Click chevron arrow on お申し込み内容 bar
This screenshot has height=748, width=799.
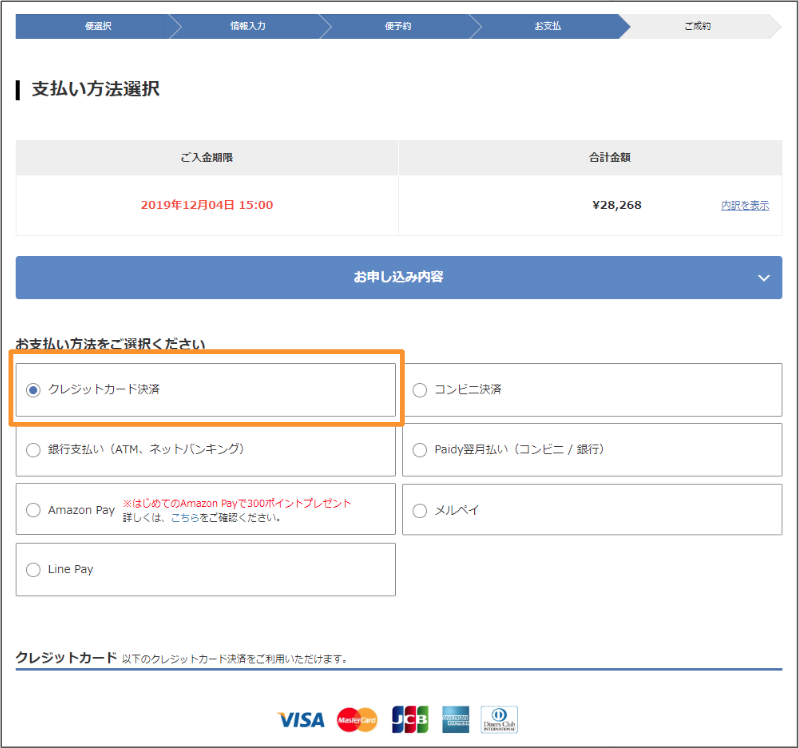point(764,278)
